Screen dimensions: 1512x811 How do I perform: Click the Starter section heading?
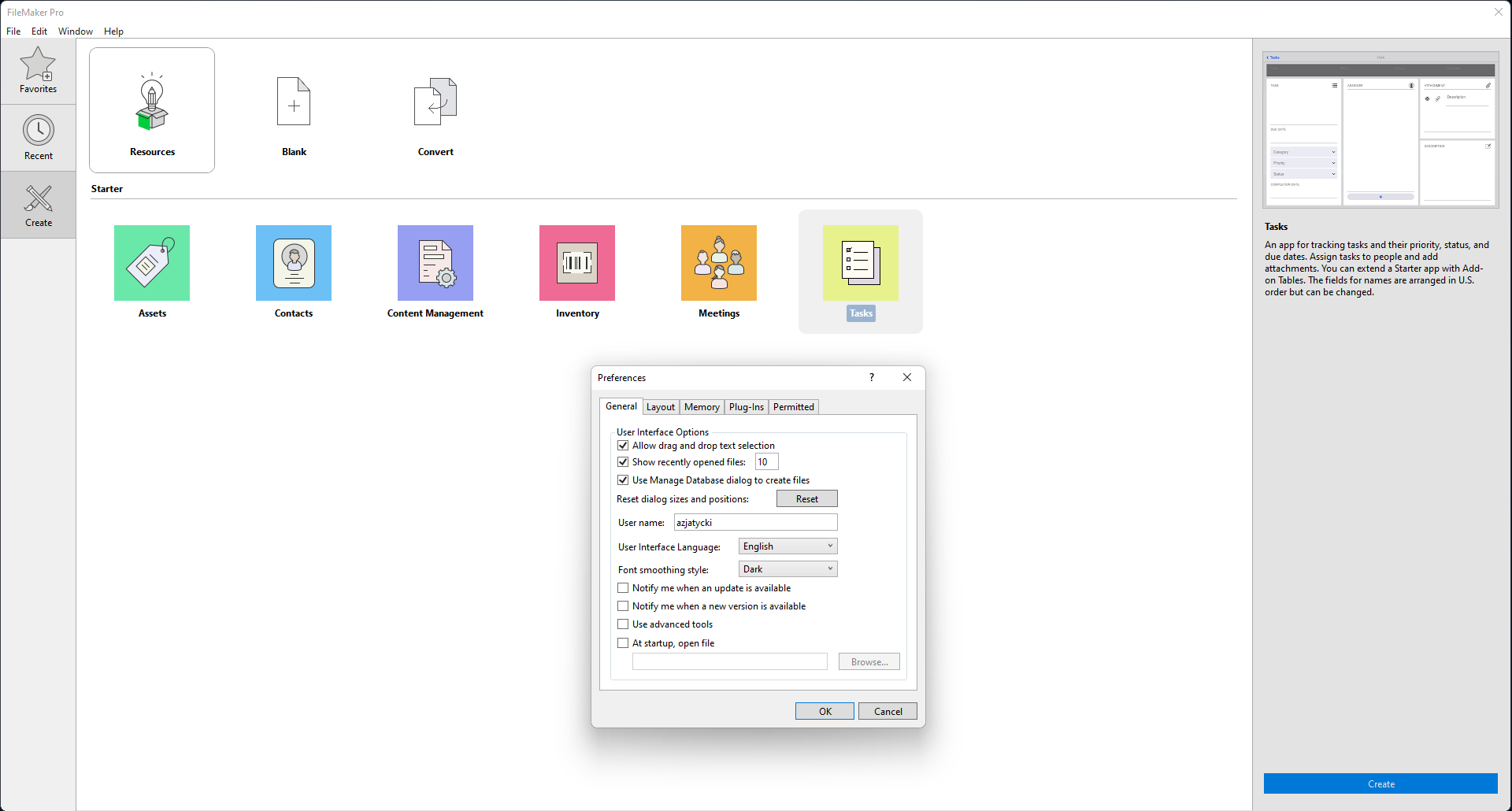(107, 189)
